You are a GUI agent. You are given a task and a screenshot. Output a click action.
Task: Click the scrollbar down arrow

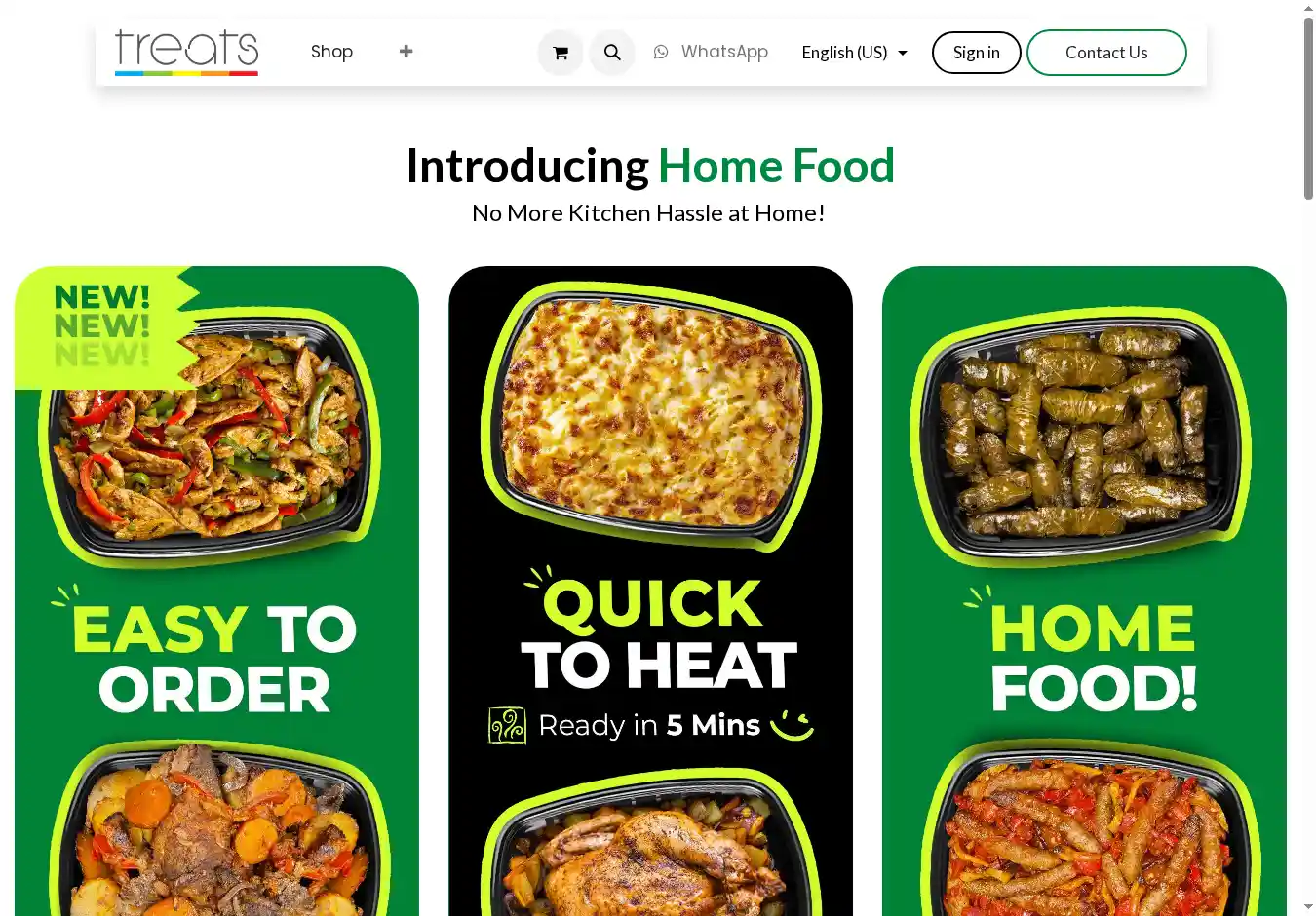[1308, 907]
